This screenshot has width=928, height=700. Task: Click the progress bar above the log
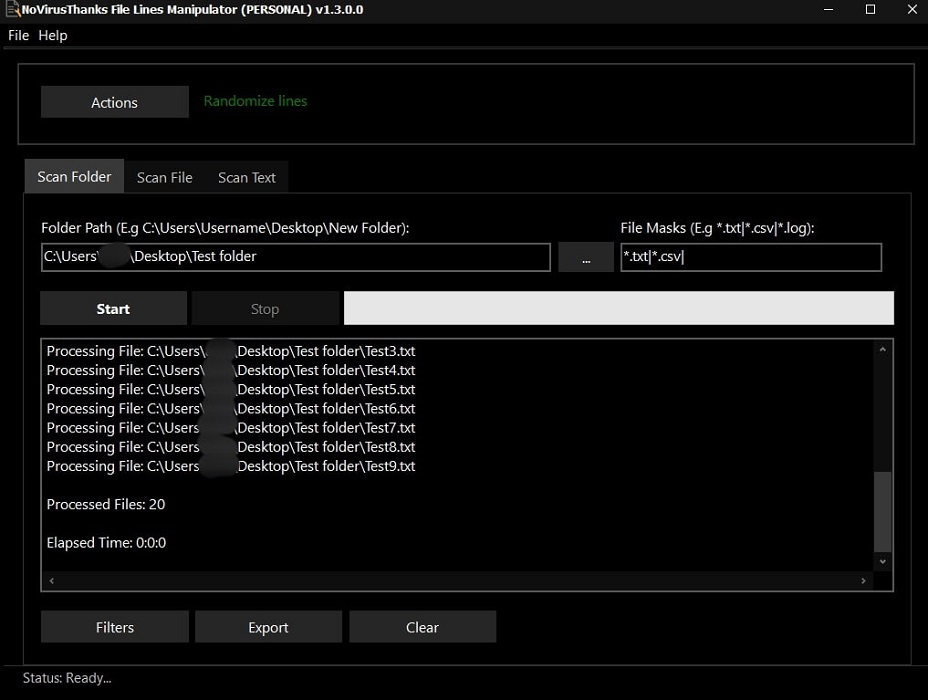click(x=618, y=308)
